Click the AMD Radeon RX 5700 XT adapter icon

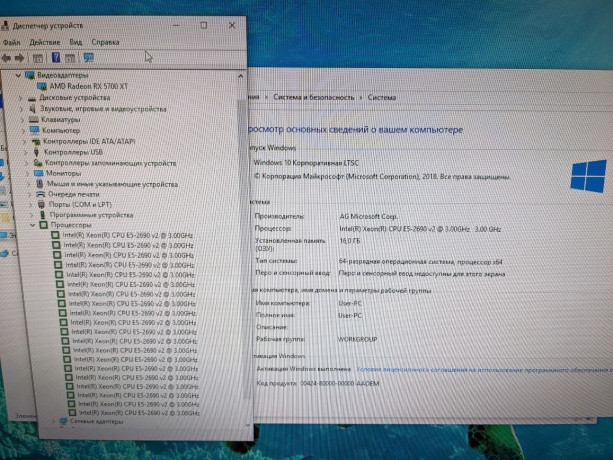coord(42,86)
